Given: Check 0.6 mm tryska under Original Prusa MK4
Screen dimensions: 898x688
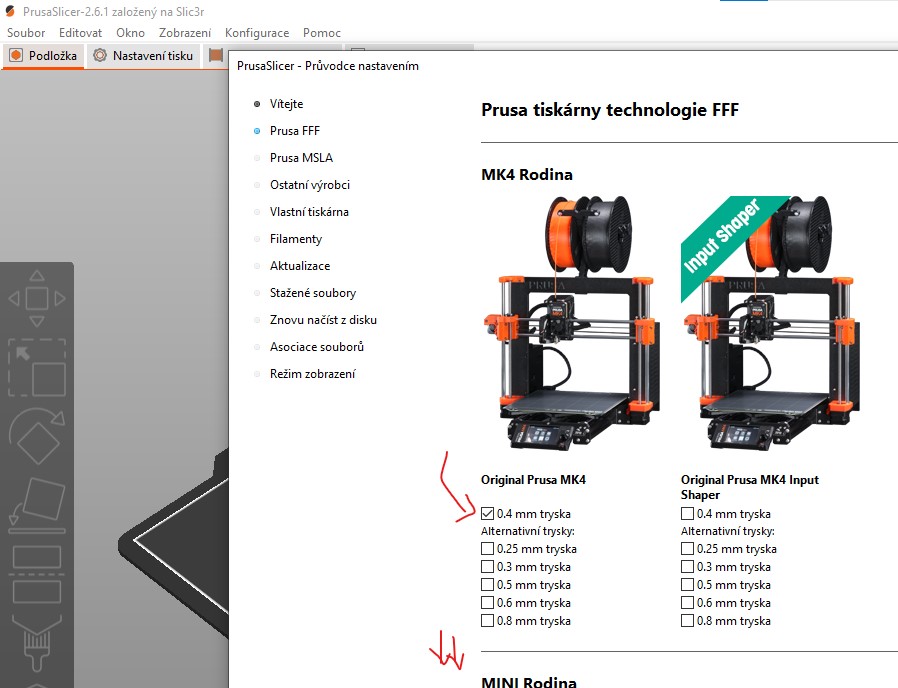Looking at the screenshot, I should tap(488, 603).
